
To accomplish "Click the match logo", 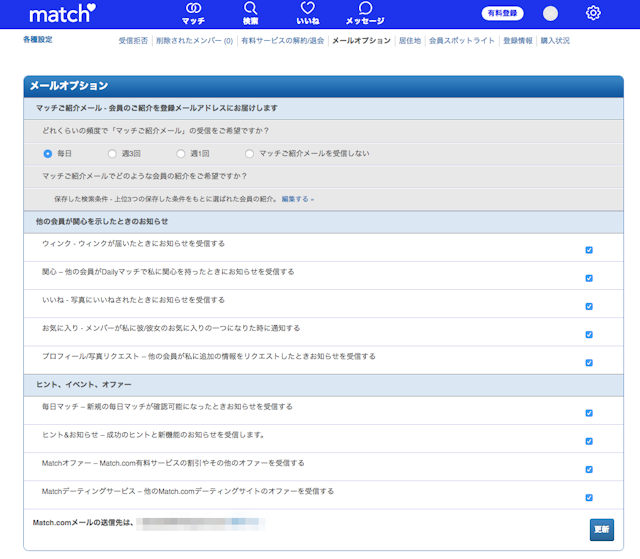I will pyautogui.click(x=62, y=14).
